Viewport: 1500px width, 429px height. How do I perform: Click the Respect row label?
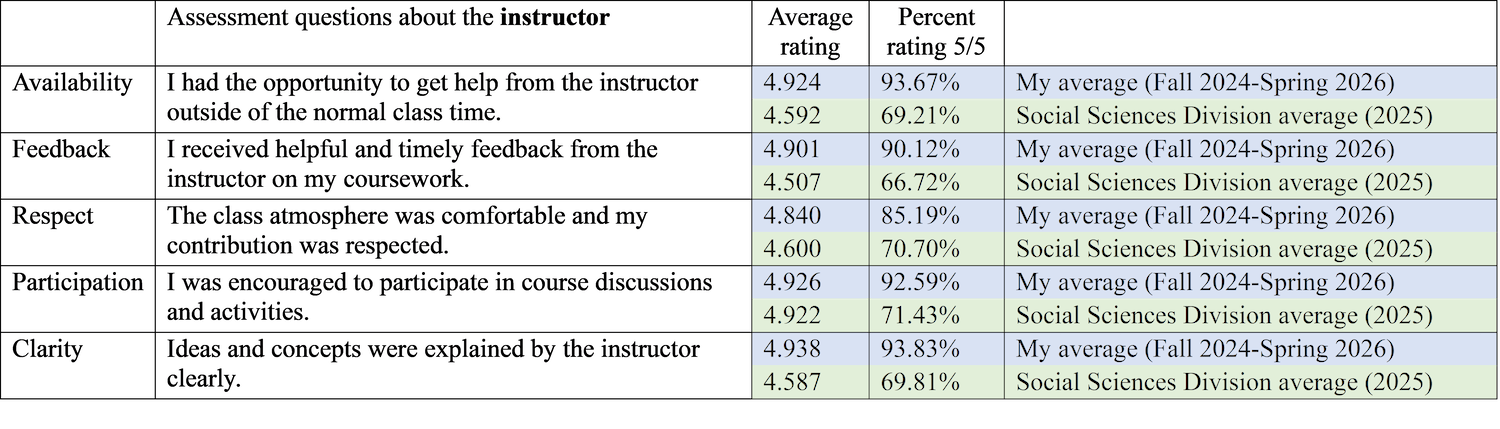coord(51,216)
